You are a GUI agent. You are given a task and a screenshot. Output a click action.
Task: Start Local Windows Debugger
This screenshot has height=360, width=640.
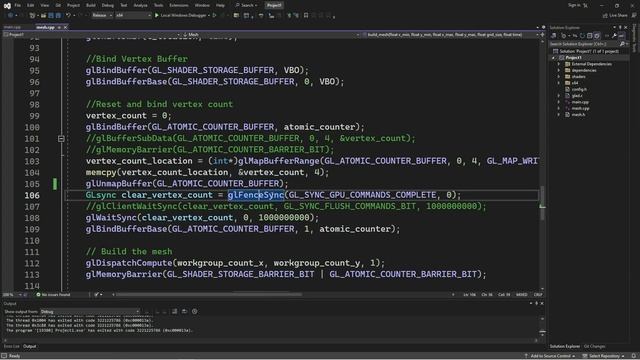coord(182,16)
